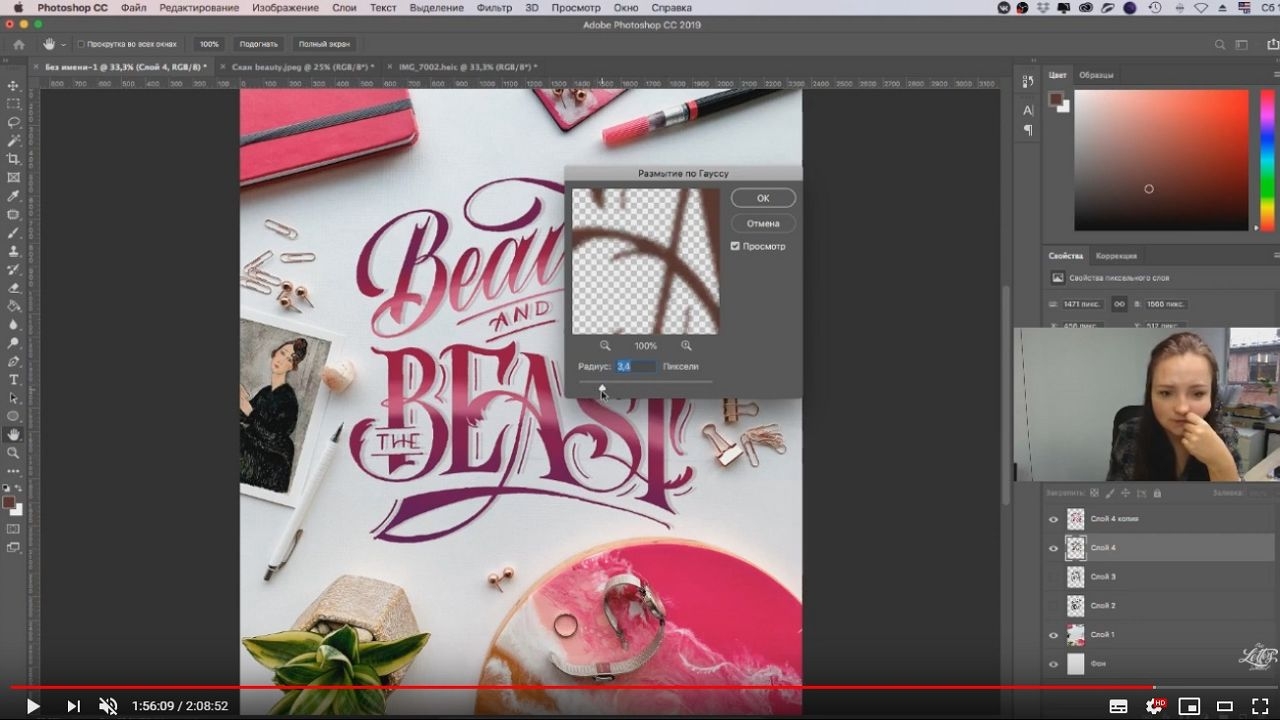Open the Редактирование menu
Screen dimensions: 1280x720
tap(199, 8)
